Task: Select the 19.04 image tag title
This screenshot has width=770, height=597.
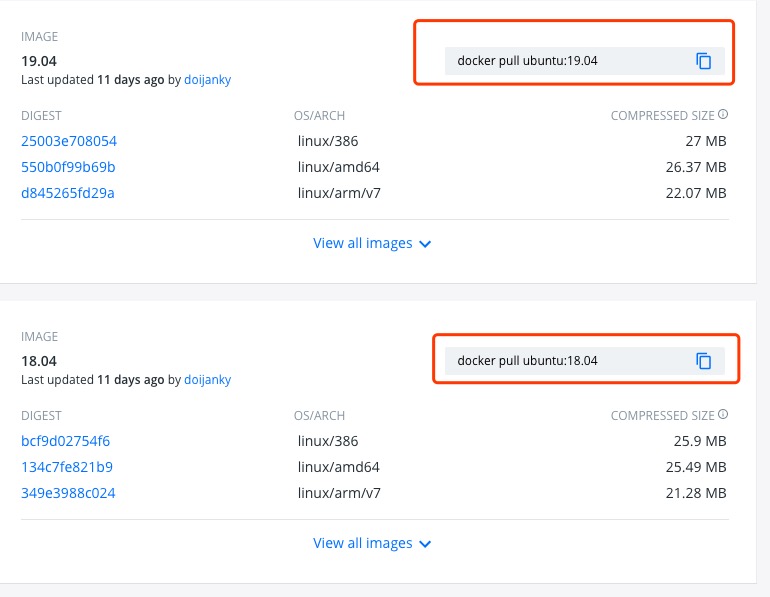Action: [37, 61]
